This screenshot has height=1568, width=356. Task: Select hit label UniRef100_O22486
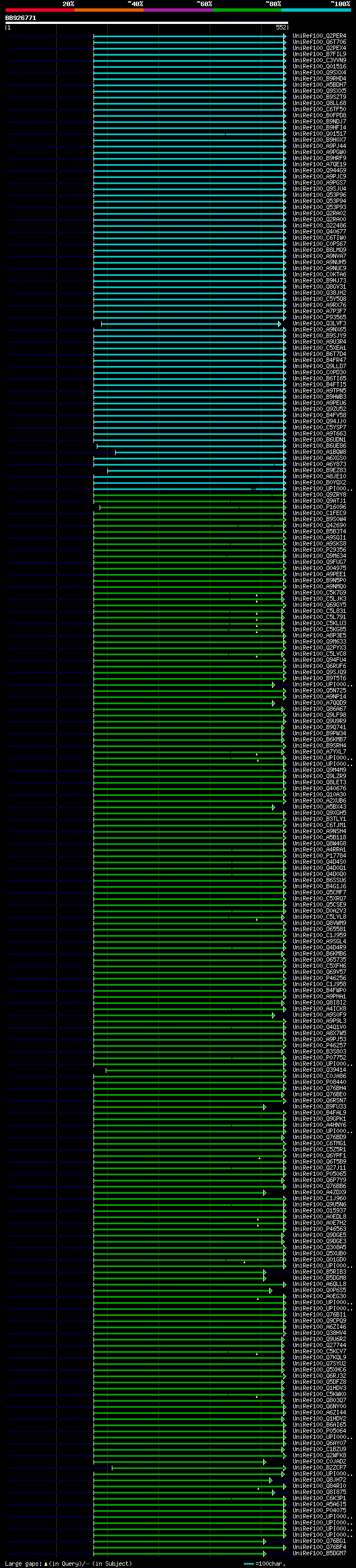coord(319,225)
